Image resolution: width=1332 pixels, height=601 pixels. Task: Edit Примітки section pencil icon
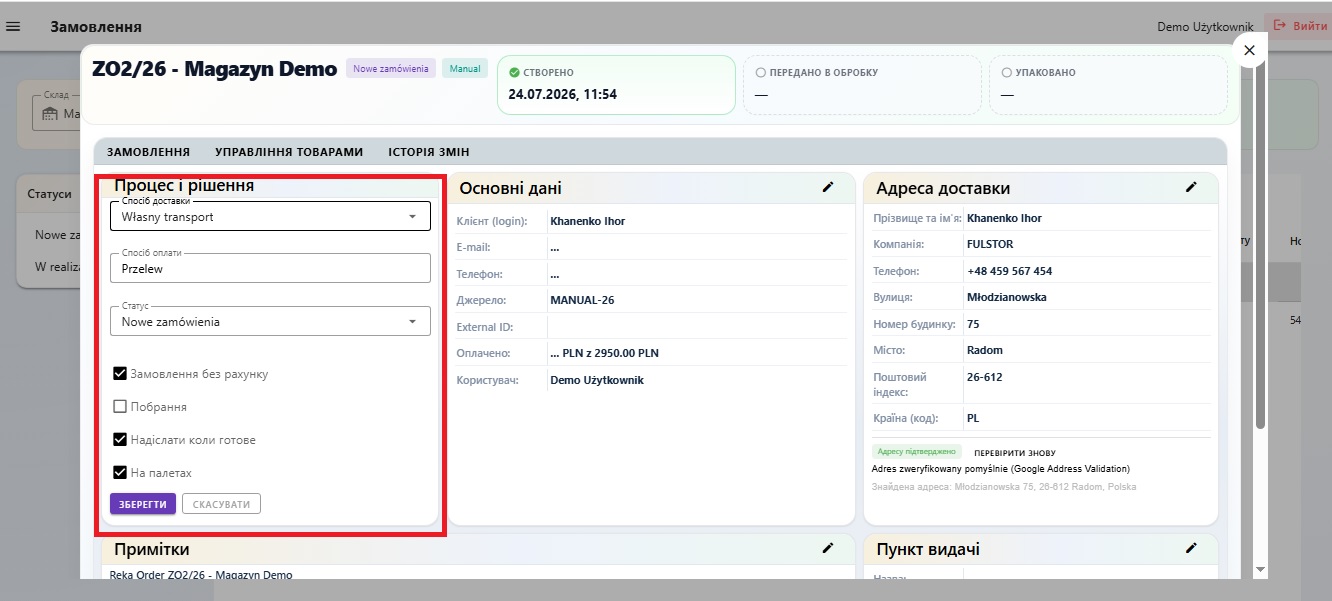828,548
